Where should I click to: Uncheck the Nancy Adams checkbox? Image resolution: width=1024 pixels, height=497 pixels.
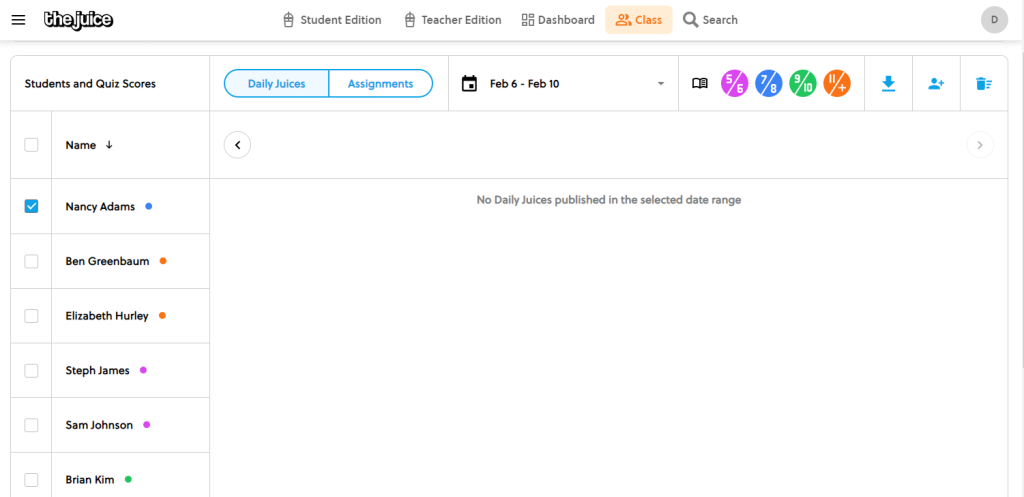[31, 206]
